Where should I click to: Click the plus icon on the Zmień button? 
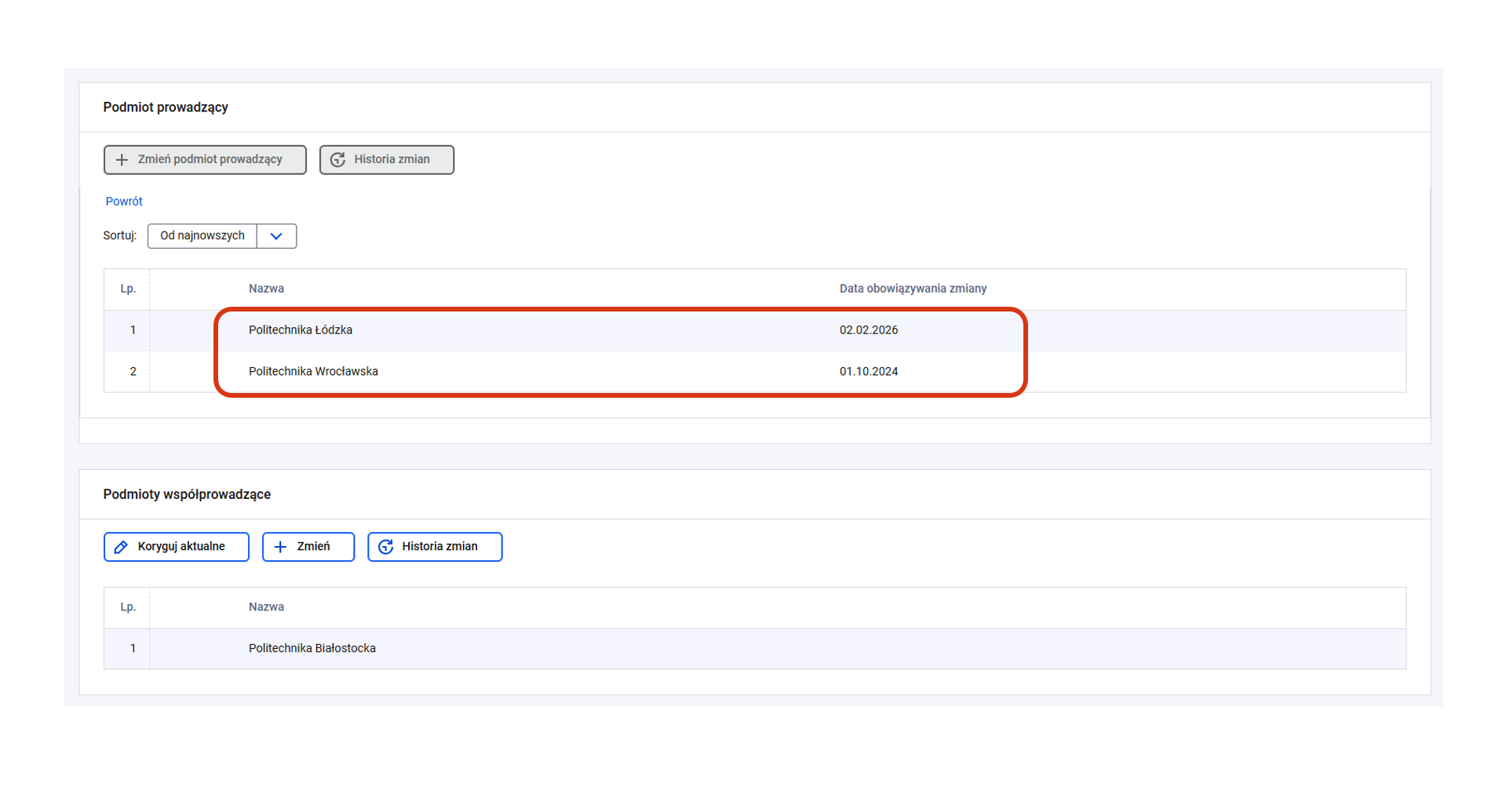click(280, 547)
